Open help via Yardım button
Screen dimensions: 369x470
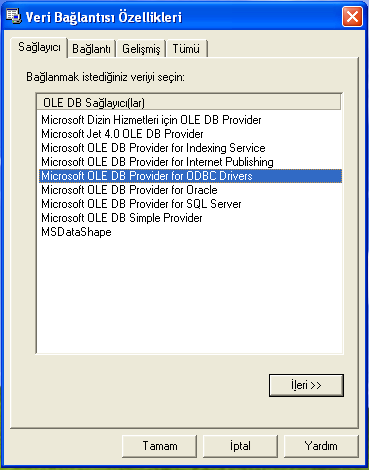pos(321,446)
